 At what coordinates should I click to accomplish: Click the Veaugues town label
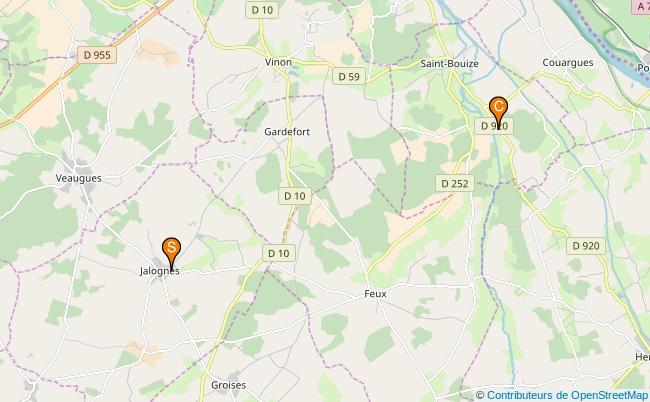(79, 179)
